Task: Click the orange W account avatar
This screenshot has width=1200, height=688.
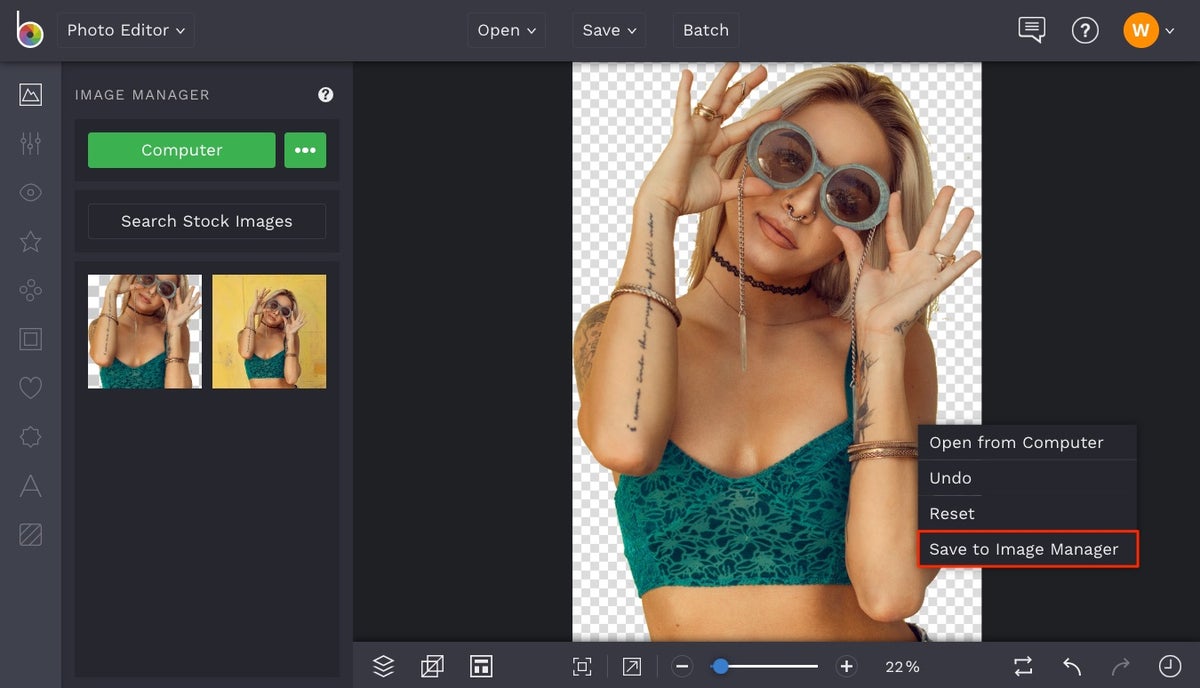Action: click(x=1141, y=30)
